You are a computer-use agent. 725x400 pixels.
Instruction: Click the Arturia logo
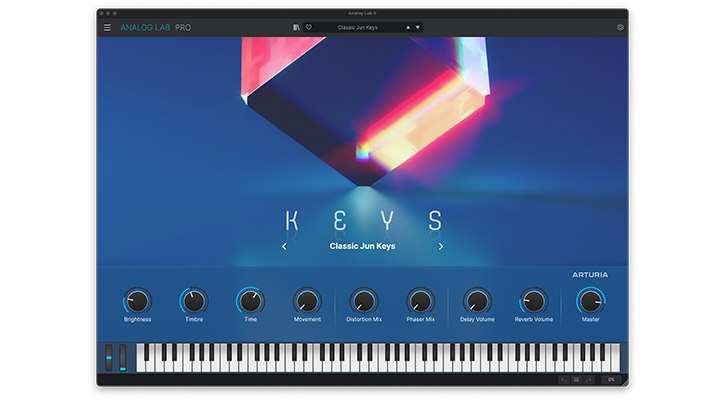[590, 274]
